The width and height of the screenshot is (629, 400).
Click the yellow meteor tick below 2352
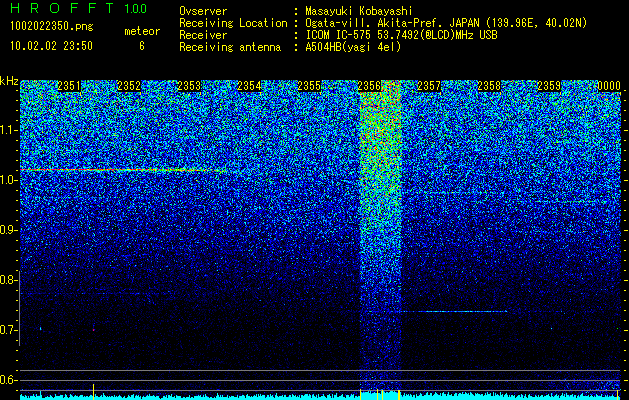pyautogui.click(x=93, y=391)
